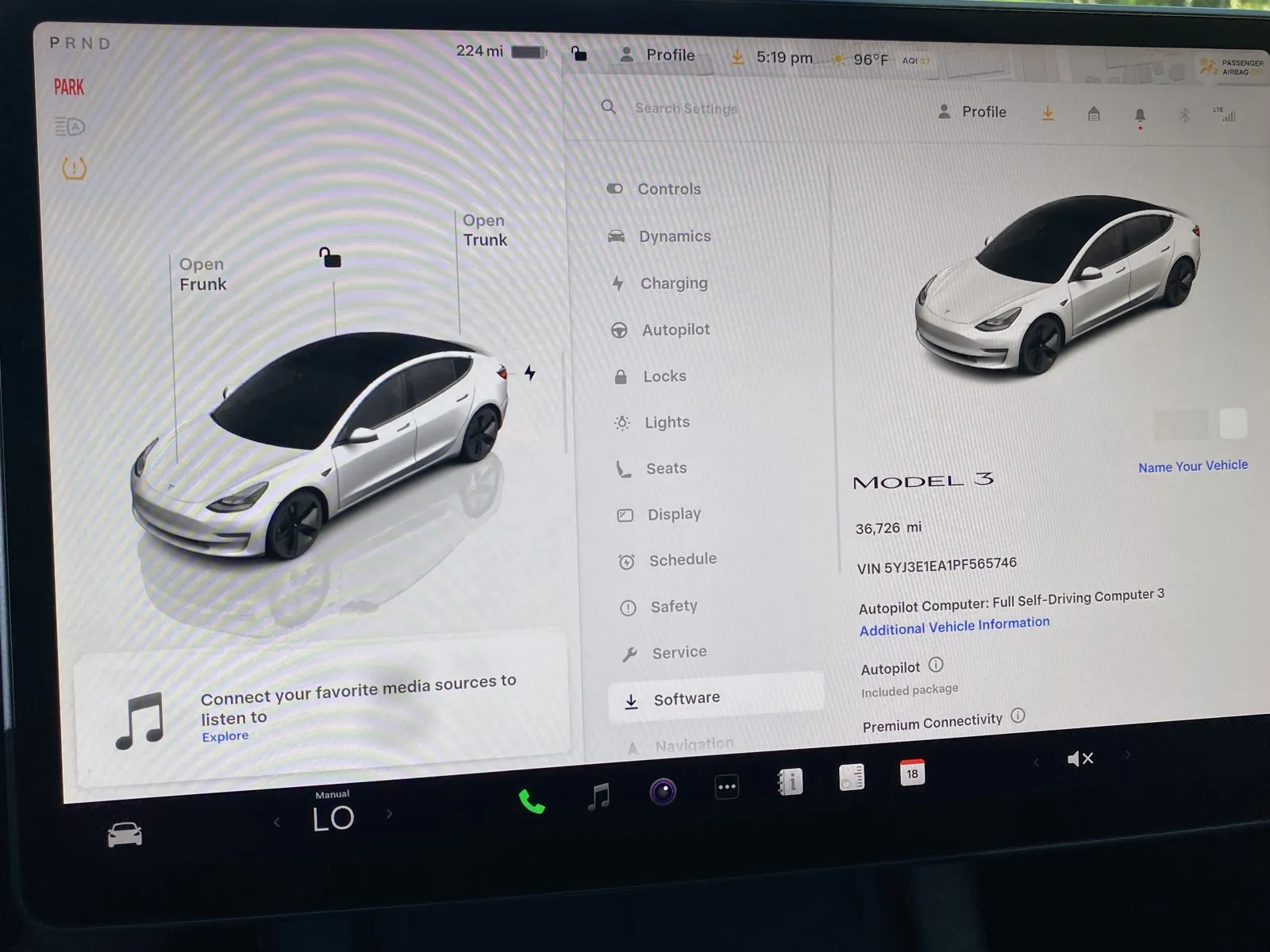Select Charging in settings menu
The width and height of the screenshot is (1270, 952).
pos(673,283)
